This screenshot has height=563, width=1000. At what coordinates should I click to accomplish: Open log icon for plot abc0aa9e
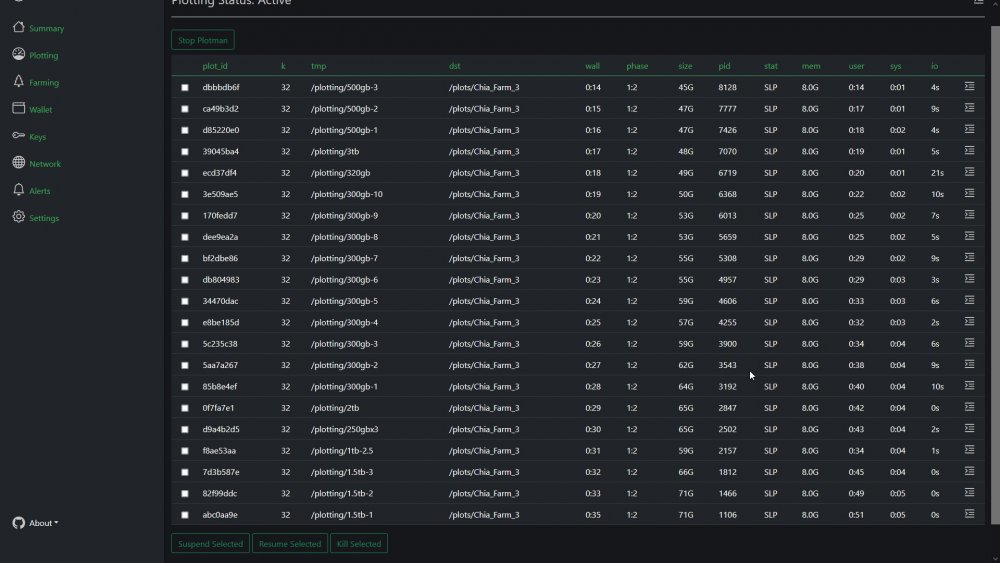969,514
